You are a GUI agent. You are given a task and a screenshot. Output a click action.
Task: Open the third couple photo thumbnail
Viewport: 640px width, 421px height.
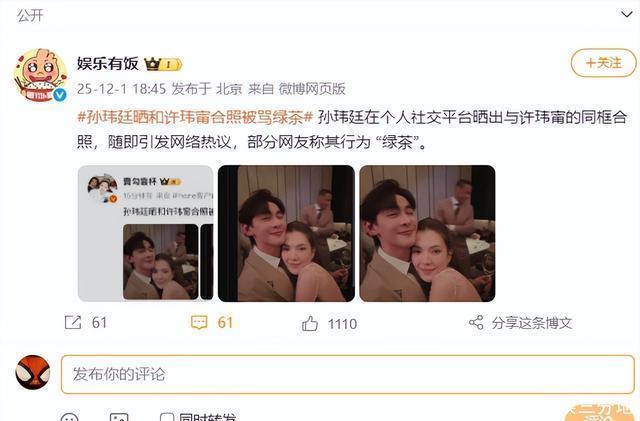(427, 233)
